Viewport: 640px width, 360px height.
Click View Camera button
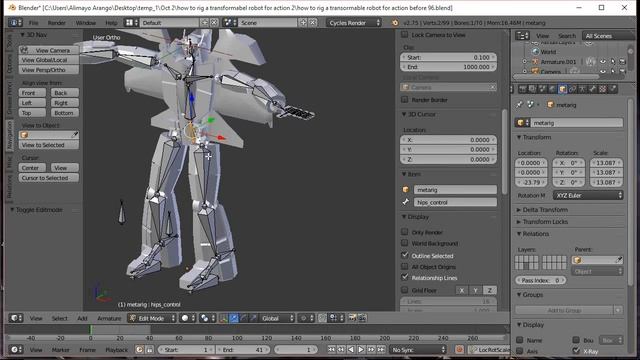[x=49, y=50]
